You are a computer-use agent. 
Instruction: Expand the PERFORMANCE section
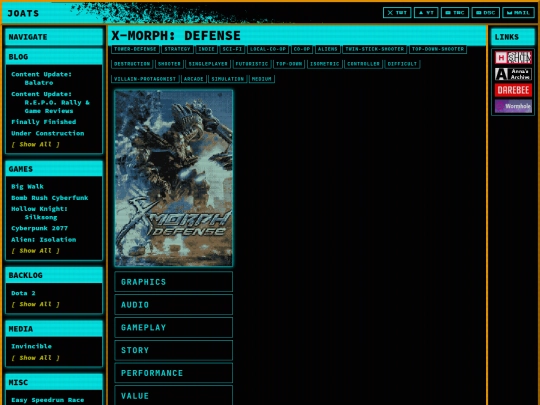point(174,373)
